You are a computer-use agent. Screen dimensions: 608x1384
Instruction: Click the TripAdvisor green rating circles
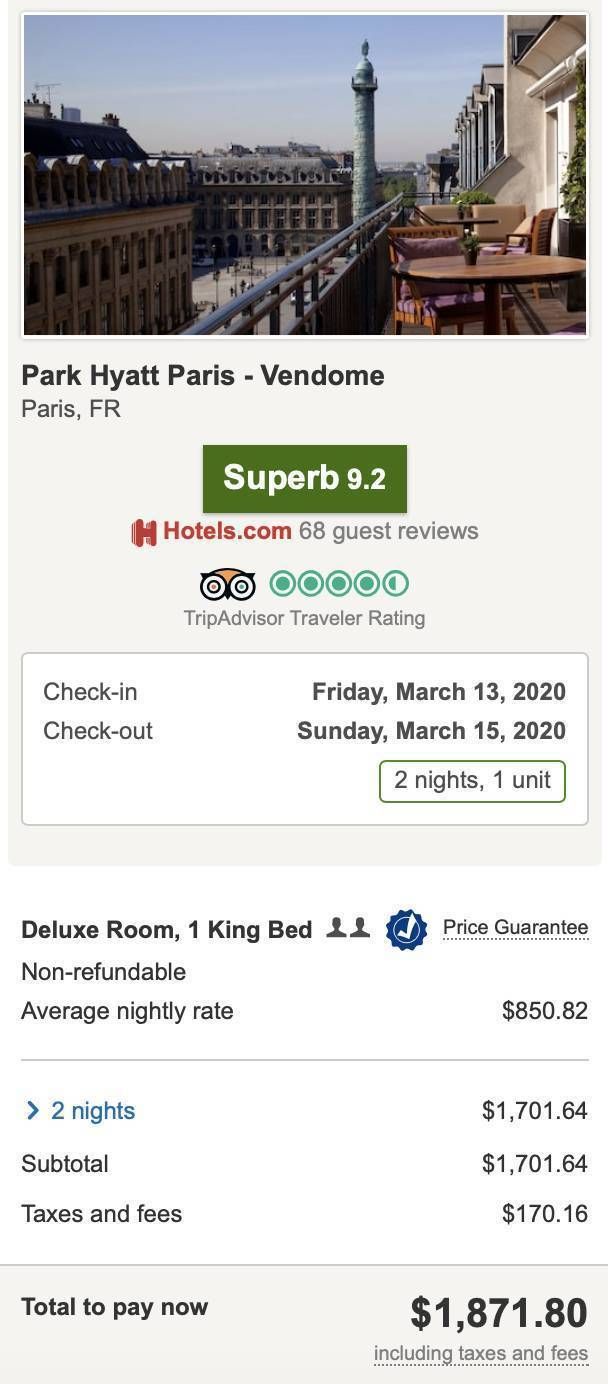(339, 583)
